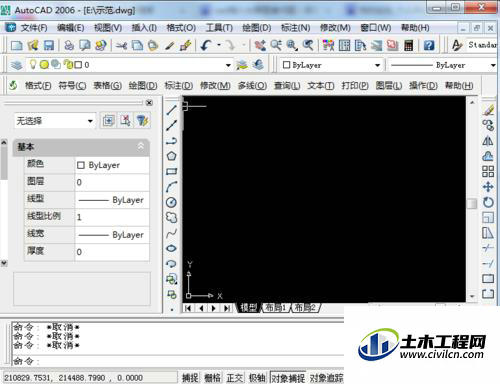Image resolution: width=500 pixels, height=384 pixels.
Task: Click the Open file icon
Action: 33,45
